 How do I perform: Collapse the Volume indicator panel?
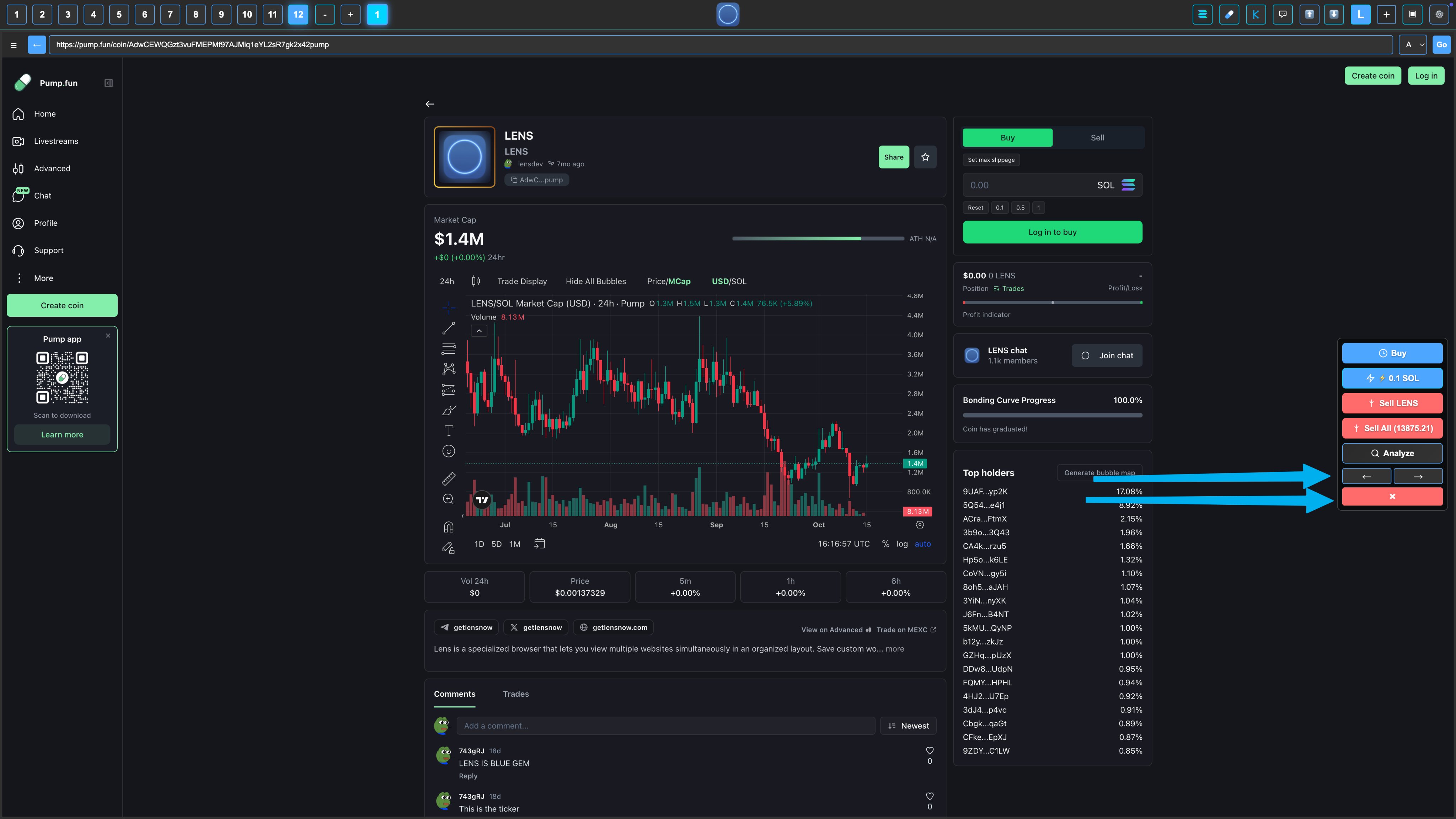479,330
